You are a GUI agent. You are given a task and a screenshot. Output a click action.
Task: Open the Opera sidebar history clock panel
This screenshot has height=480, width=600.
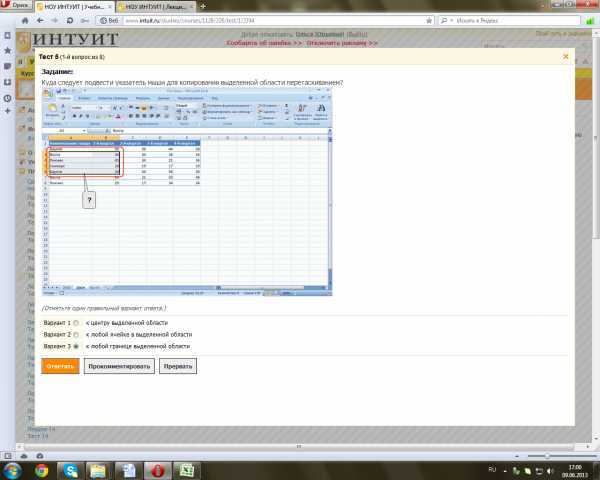pos(7,98)
